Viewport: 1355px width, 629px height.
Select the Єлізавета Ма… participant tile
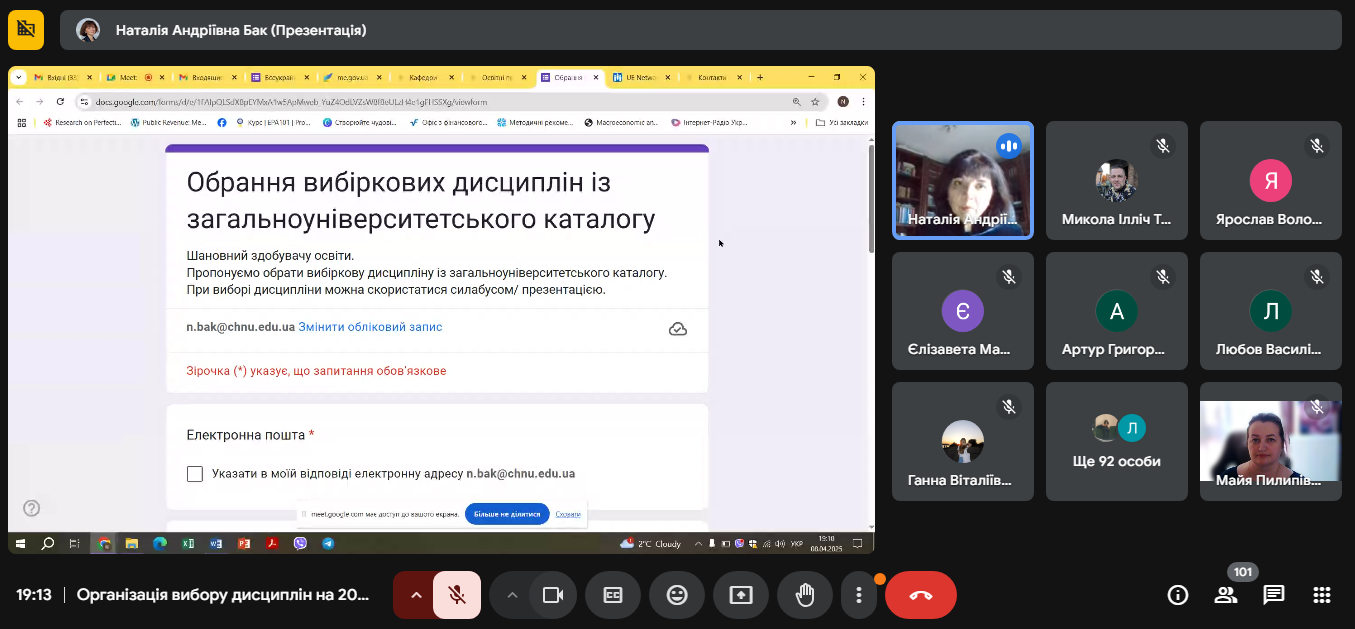963,311
